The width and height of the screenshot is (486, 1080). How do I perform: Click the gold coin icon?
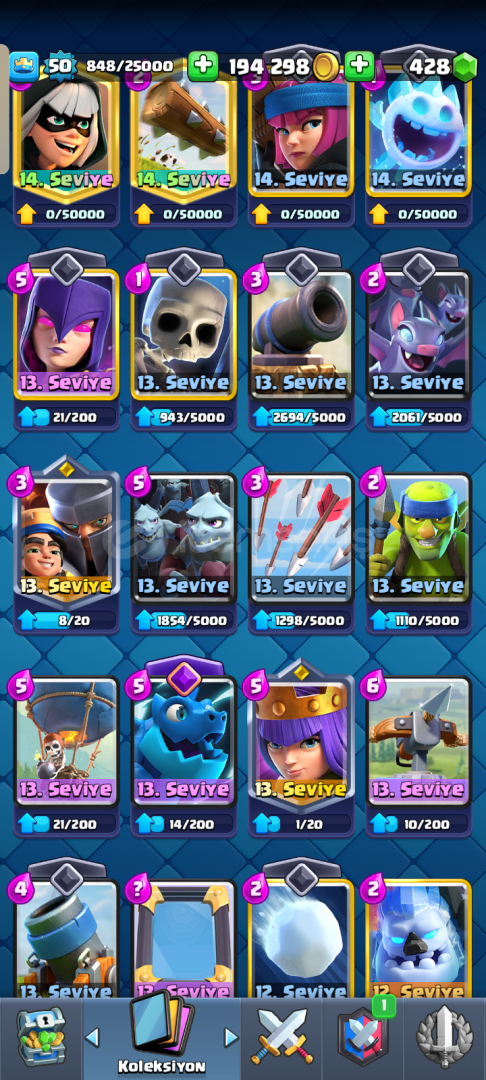pyautogui.click(x=324, y=67)
